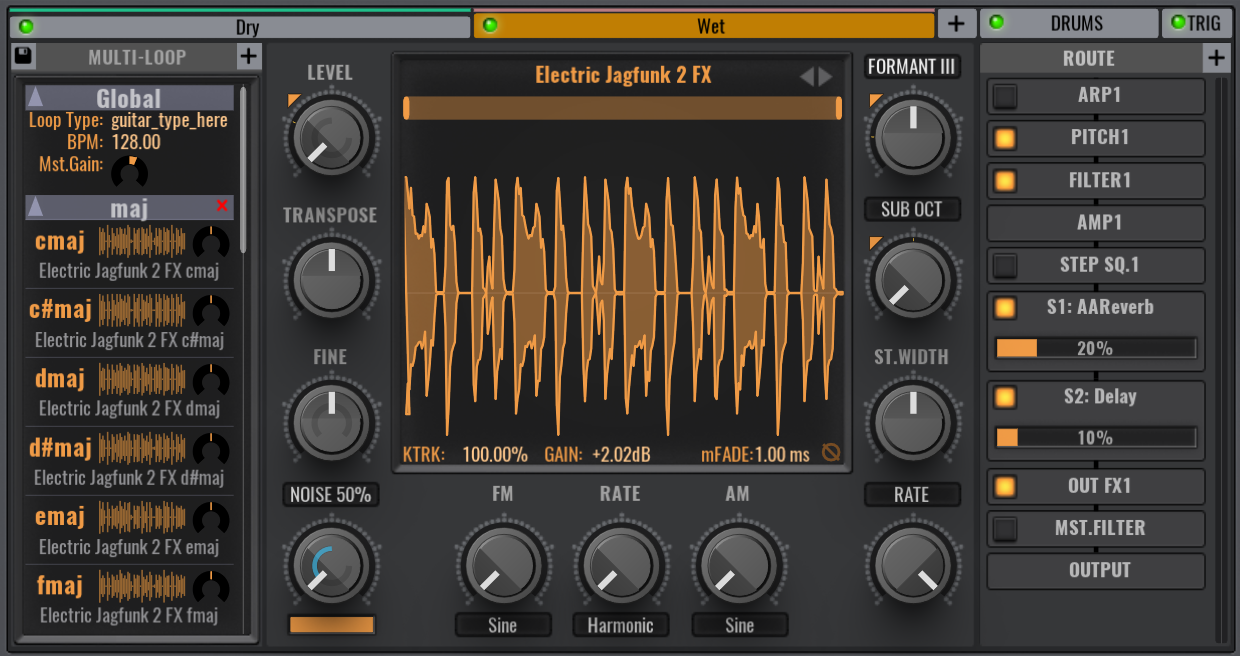The width and height of the screenshot is (1240, 656).
Task: Enable the MST.FILTER toggle
Action: click(1005, 528)
